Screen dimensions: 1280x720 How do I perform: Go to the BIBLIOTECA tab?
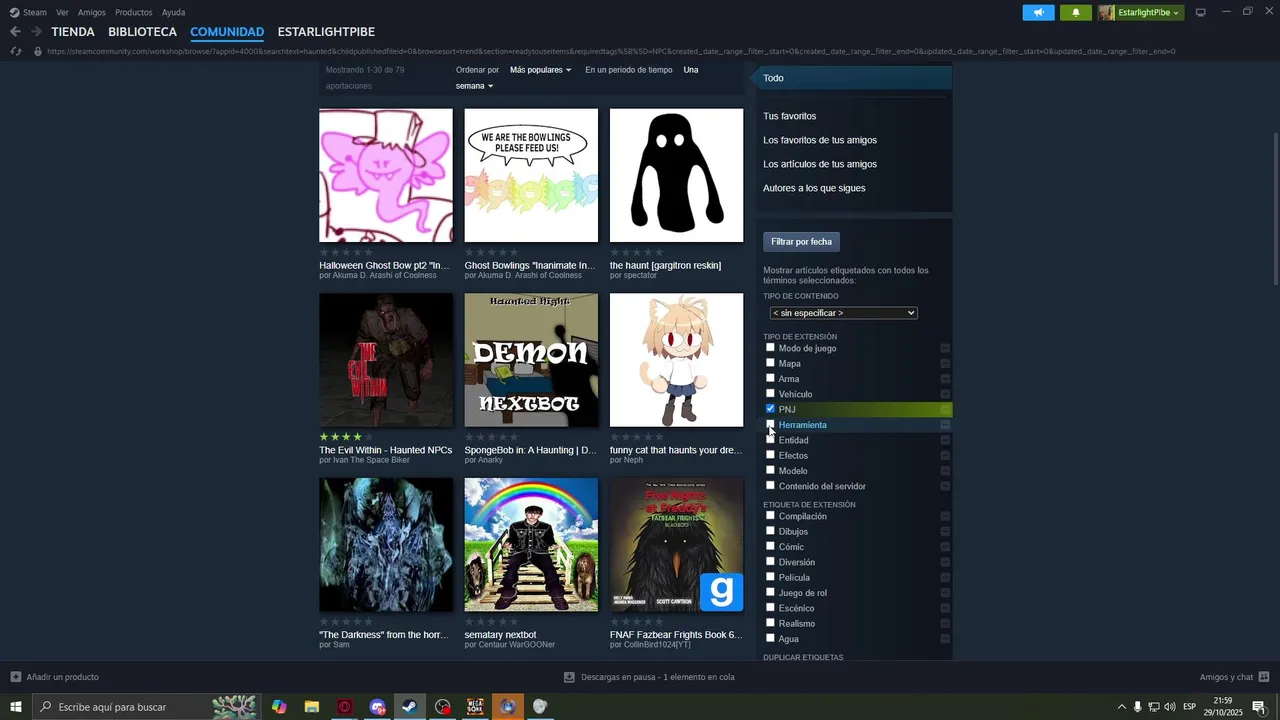[x=142, y=32]
